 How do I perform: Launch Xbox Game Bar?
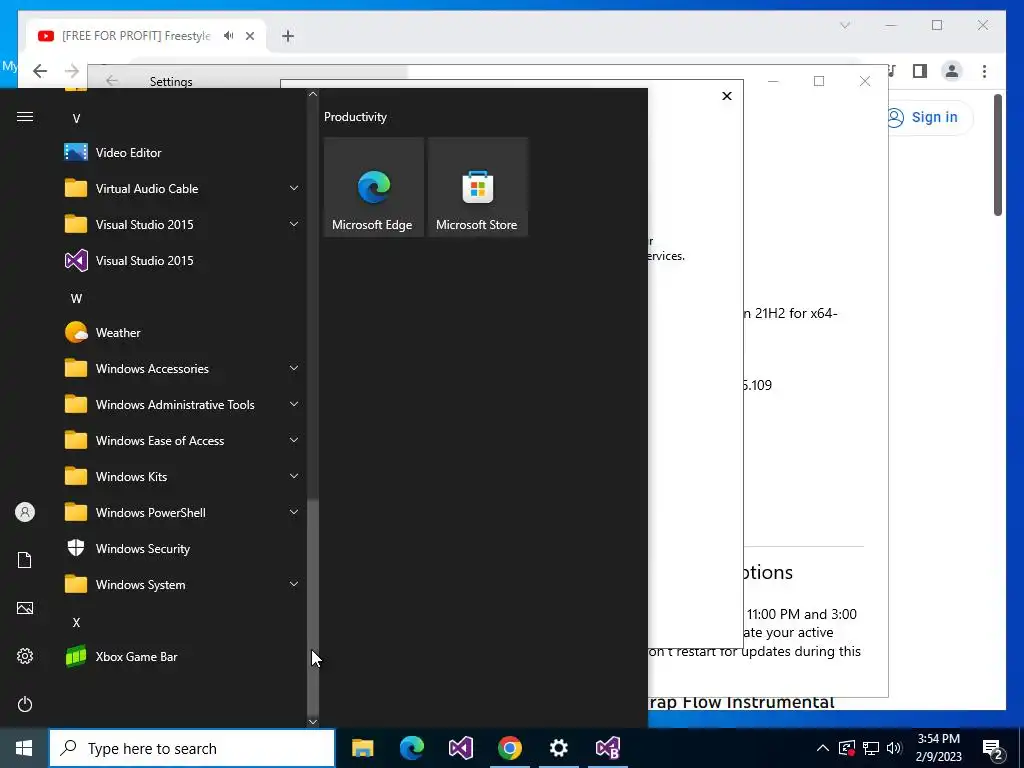pyautogui.click(x=183, y=656)
